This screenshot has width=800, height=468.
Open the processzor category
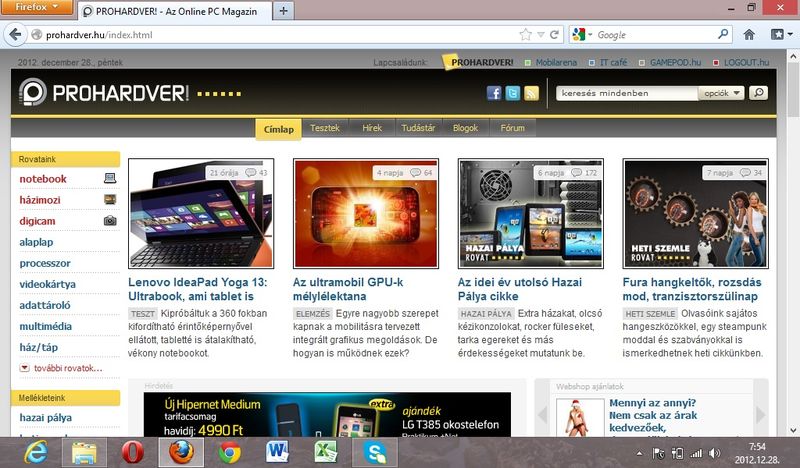[45, 263]
